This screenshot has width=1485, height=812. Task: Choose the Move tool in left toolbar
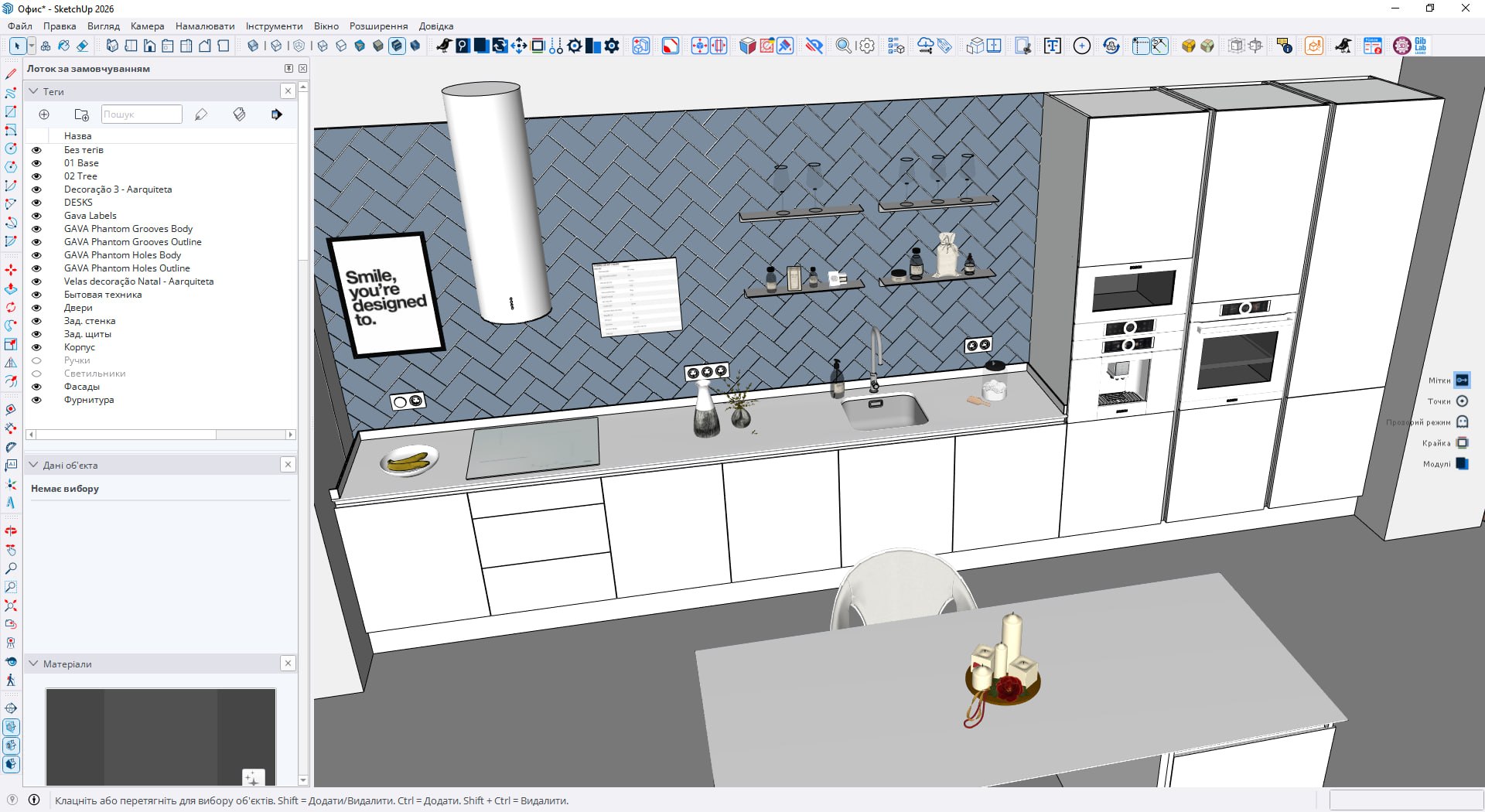pos(11,270)
